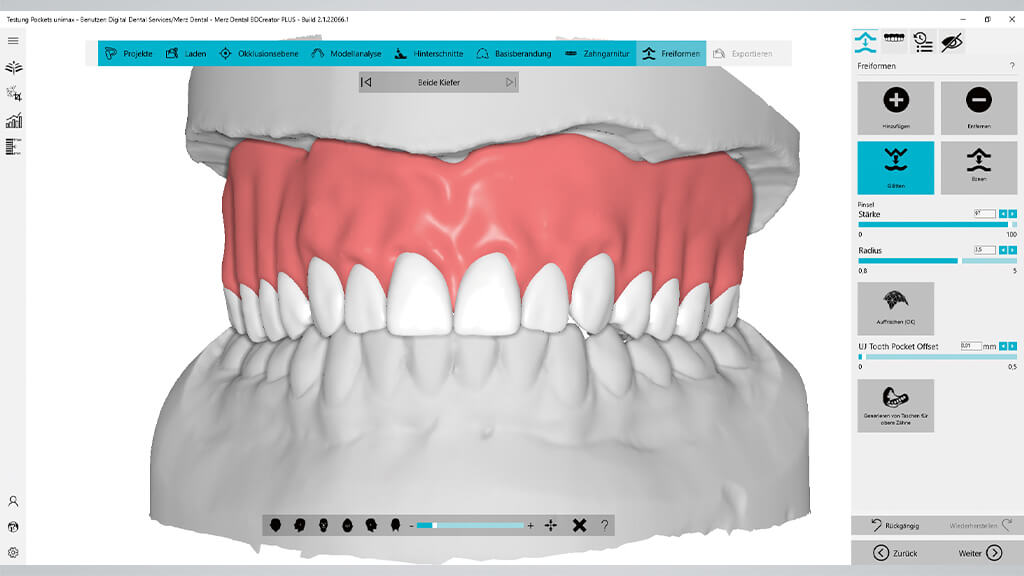
Task: Select the Hinzufügen add material tool
Action: pyautogui.click(x=895, y=108)
